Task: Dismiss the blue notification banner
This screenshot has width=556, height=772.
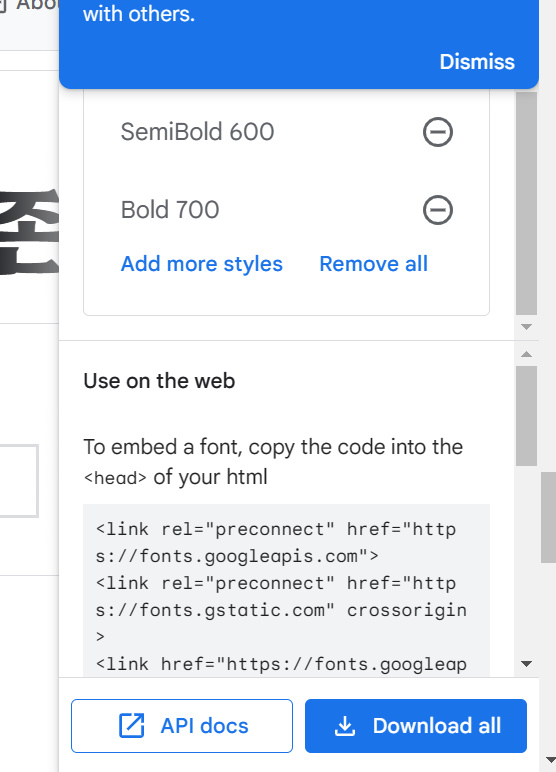Action: tap(477, 62)
